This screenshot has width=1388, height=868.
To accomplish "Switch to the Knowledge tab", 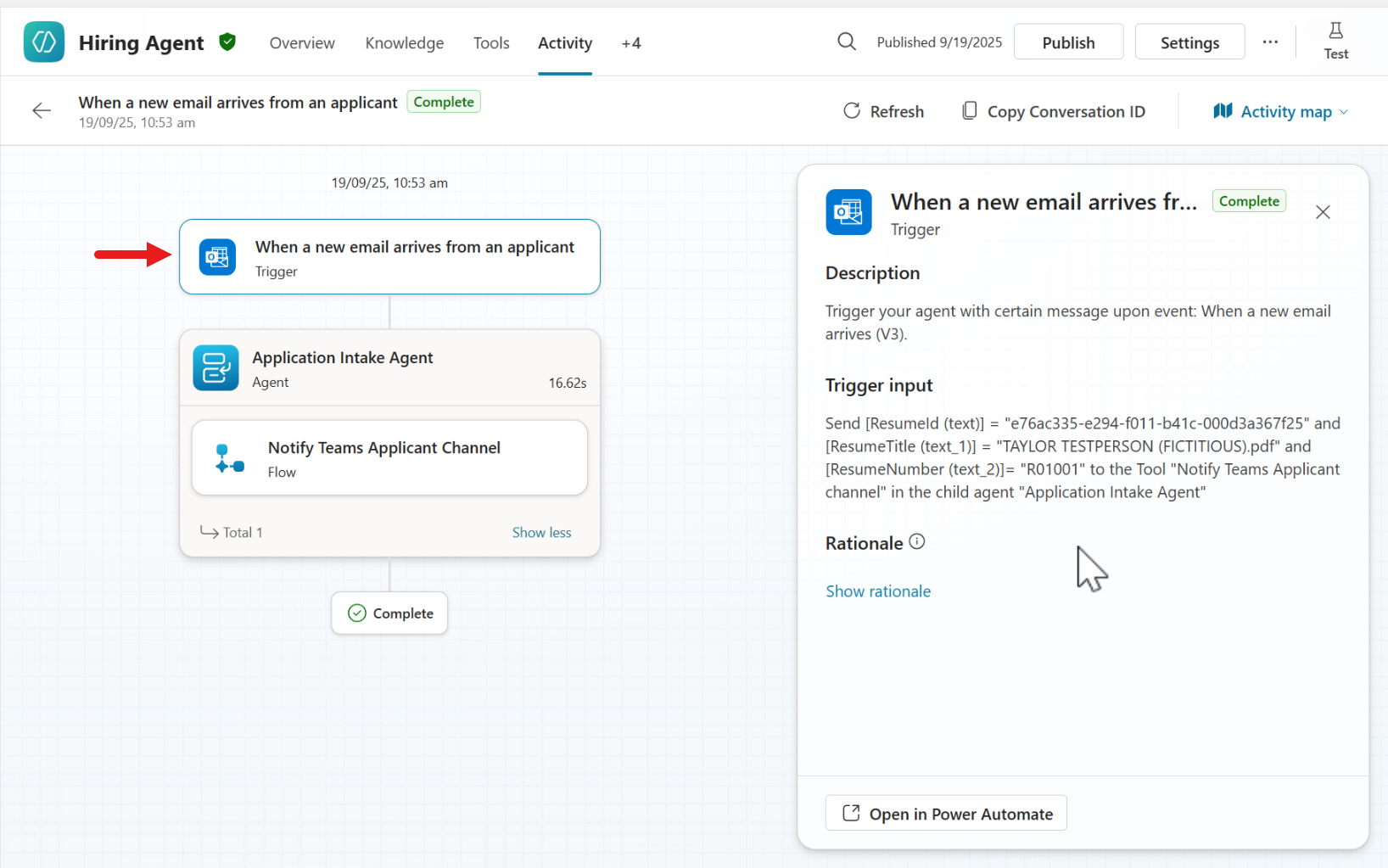I will pos(404,43).
